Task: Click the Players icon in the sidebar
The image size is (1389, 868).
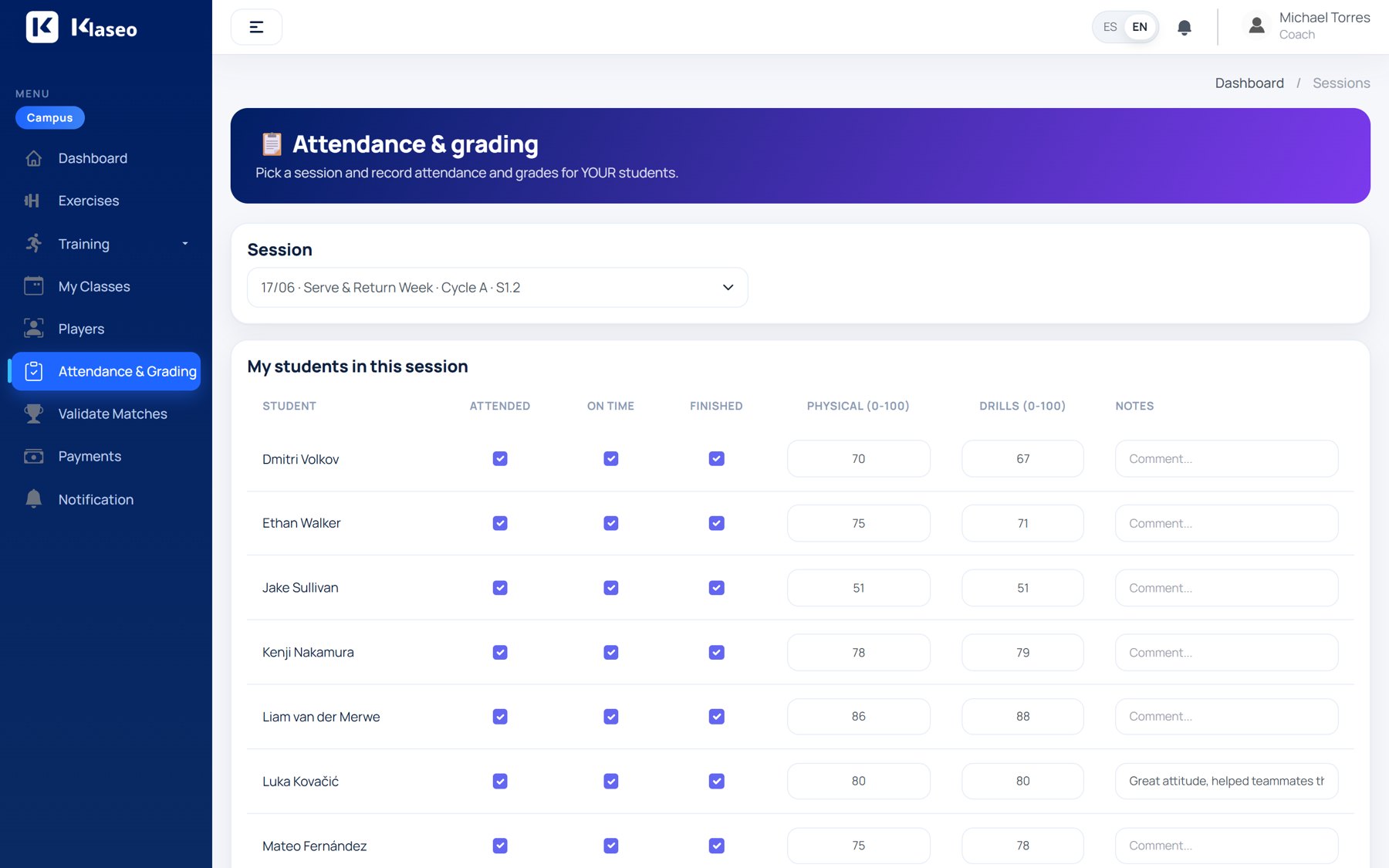Action: point(33,329)
